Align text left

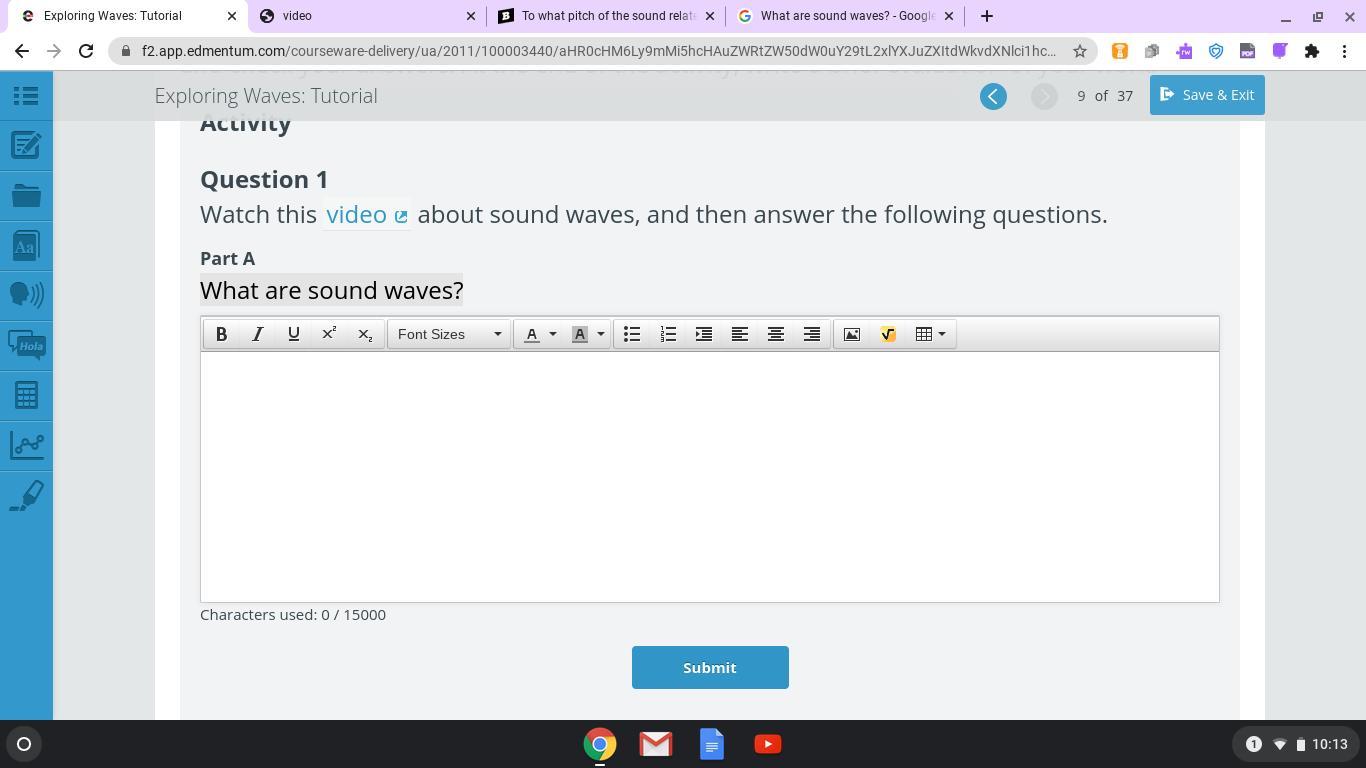[740, 334]
